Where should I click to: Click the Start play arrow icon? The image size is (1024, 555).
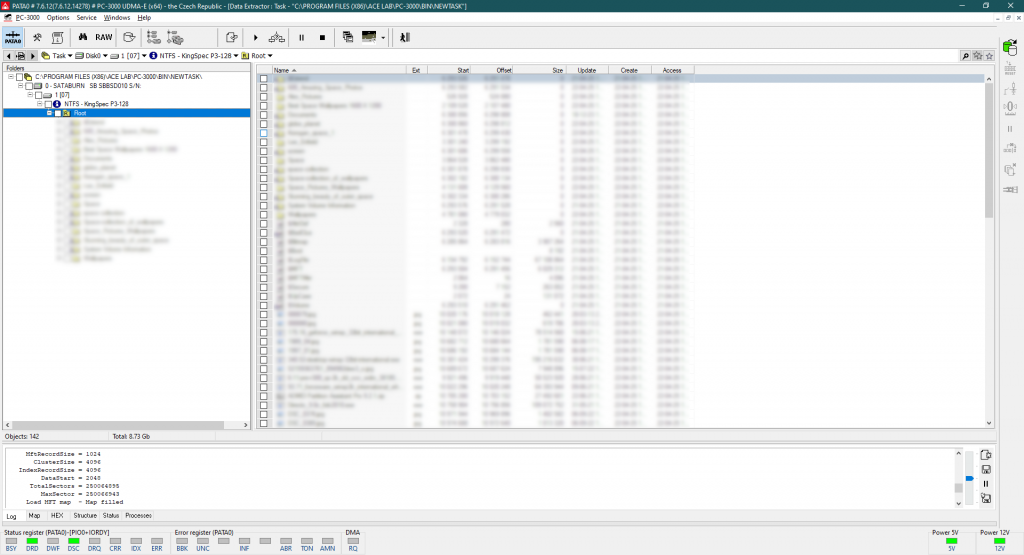[255, 37]
